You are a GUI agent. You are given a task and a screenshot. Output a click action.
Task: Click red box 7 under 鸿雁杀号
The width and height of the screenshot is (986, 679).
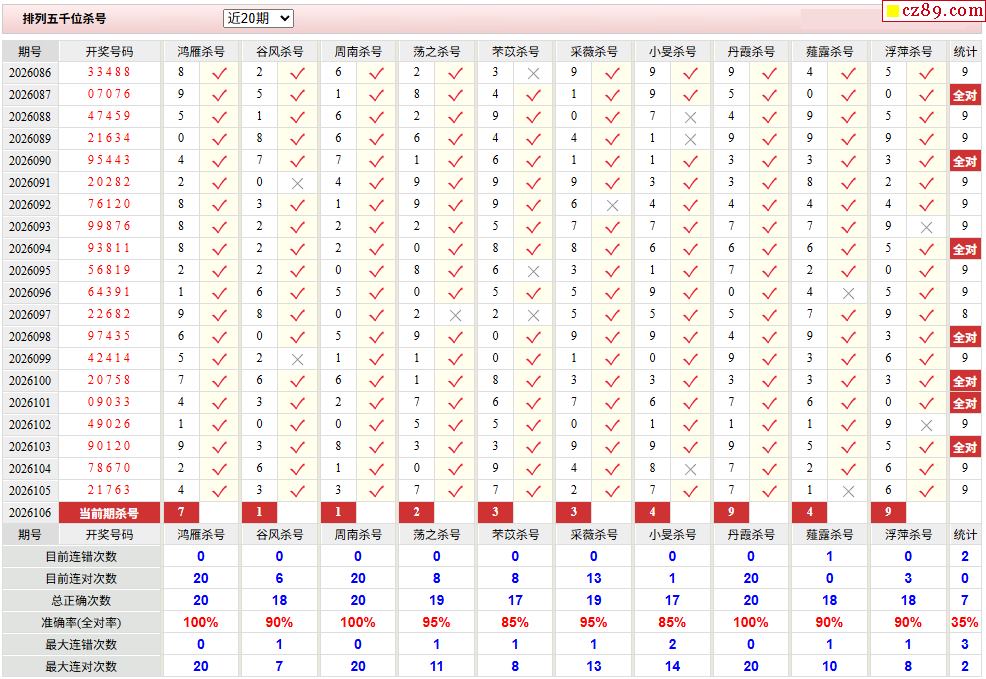tap(181, 512)
